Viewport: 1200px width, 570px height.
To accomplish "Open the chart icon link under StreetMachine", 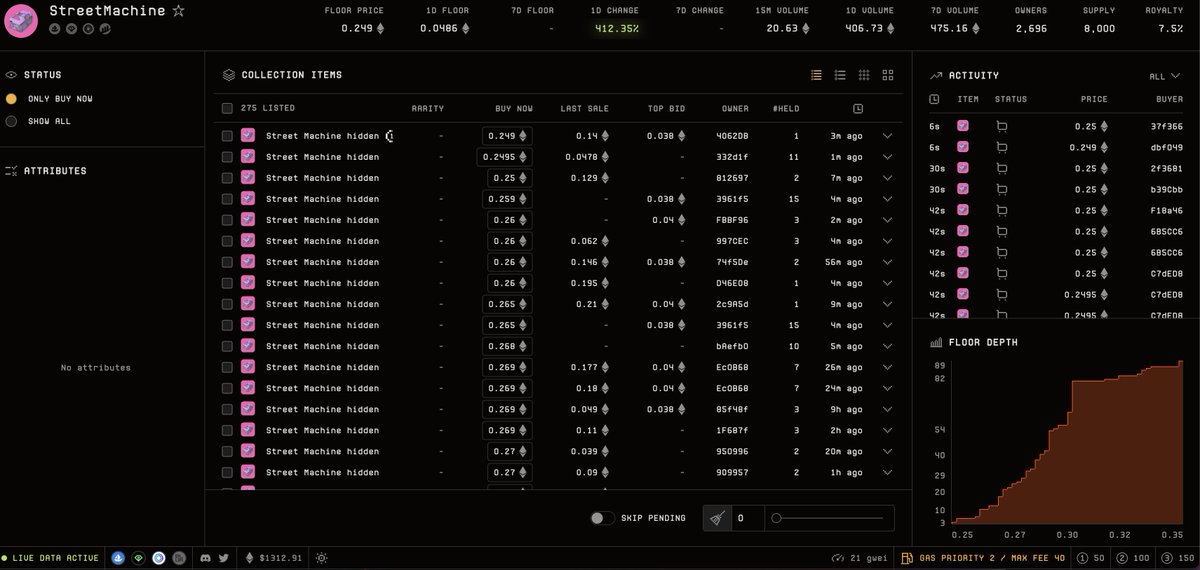I will [x=103, y=28].
